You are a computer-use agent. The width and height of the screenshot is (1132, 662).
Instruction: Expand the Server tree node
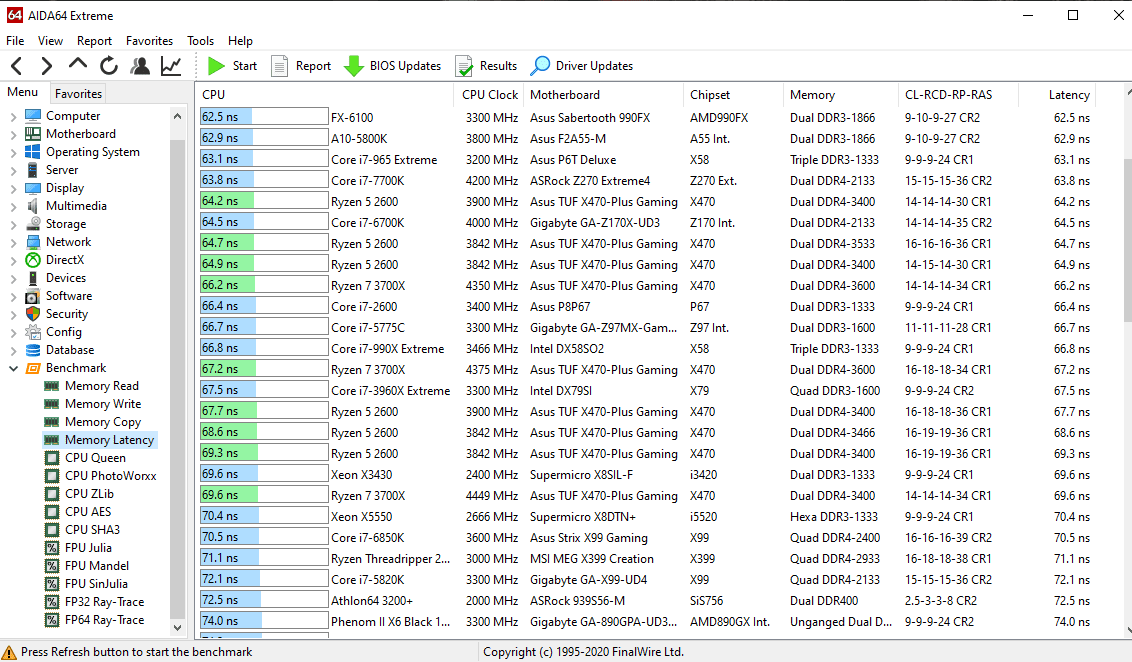13,170
